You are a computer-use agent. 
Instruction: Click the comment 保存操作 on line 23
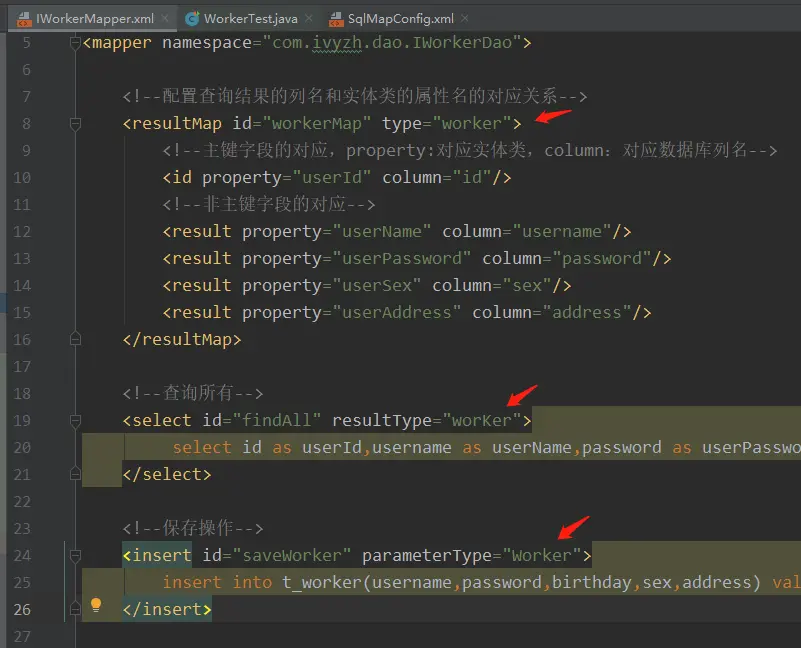[x=198, y=528]
